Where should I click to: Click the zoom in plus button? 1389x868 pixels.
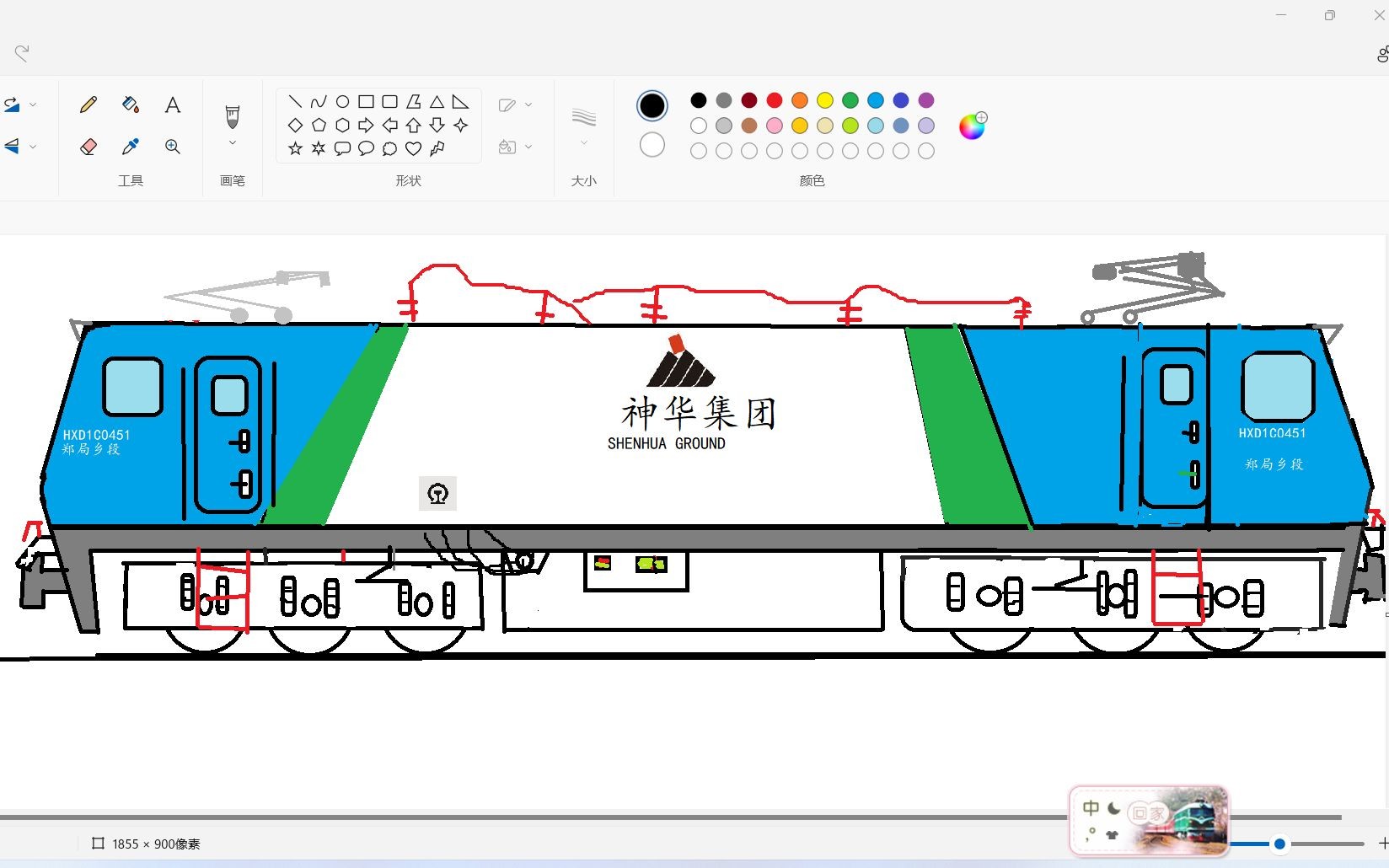(1383, 844)
